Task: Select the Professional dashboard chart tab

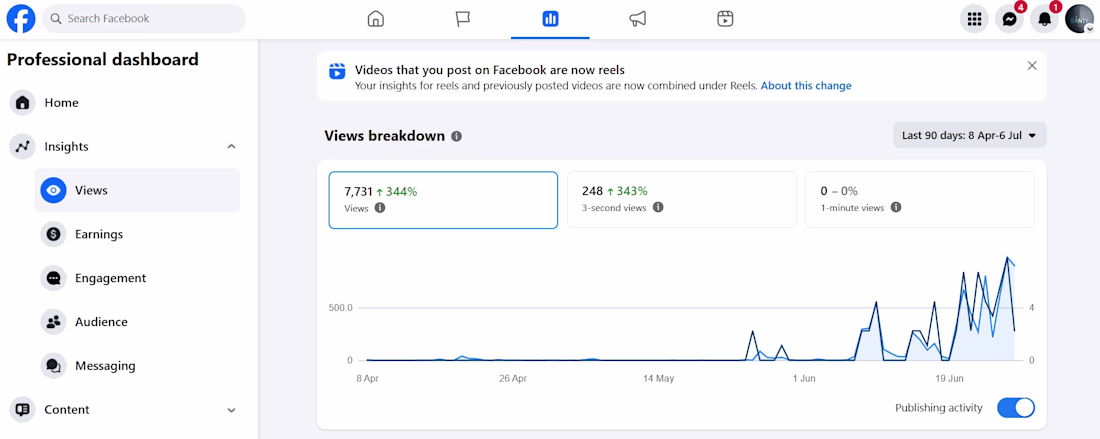Action: click(551, 19)
